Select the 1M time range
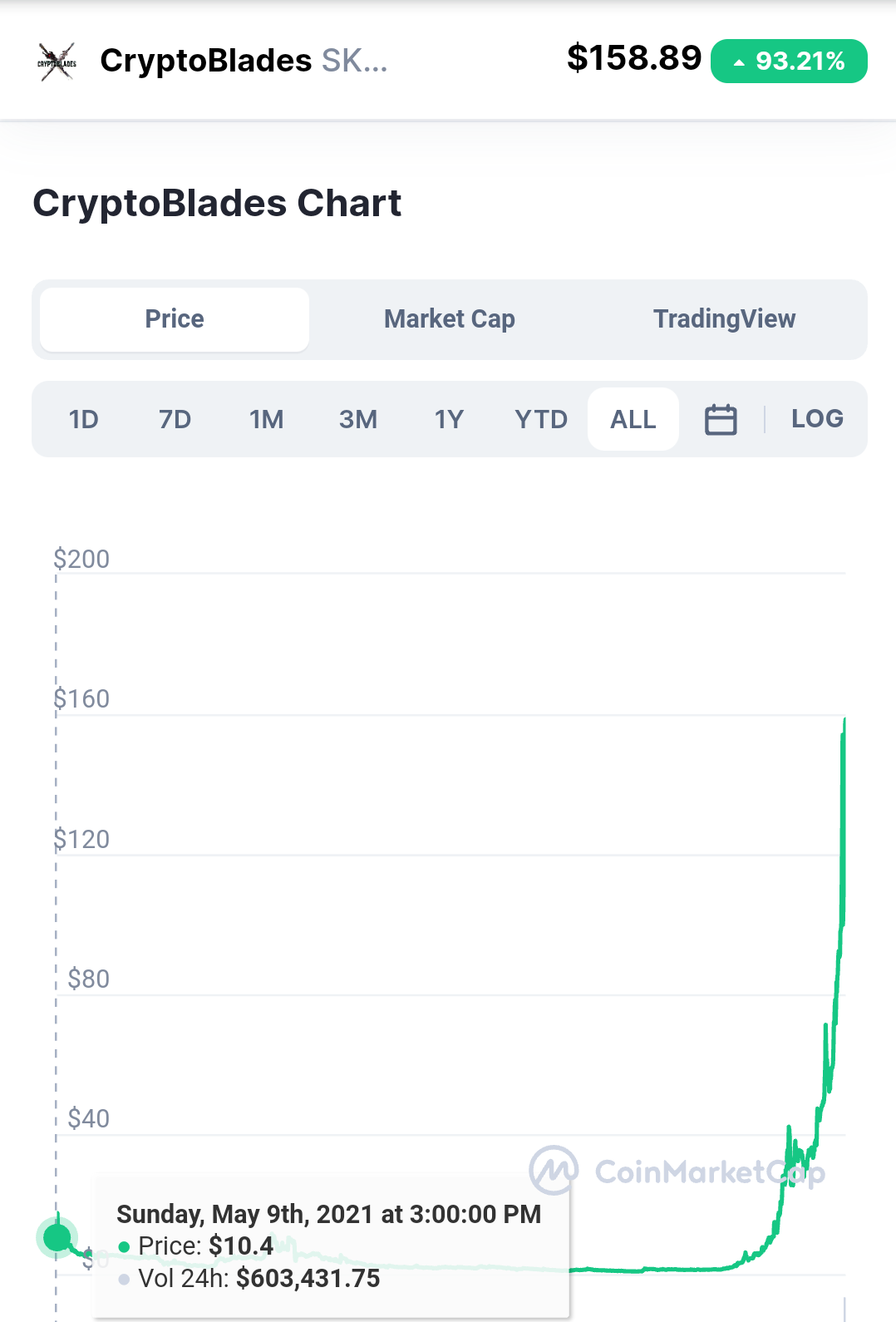Viewport: 896px width, 1322px height. click(x=267, y=419)
